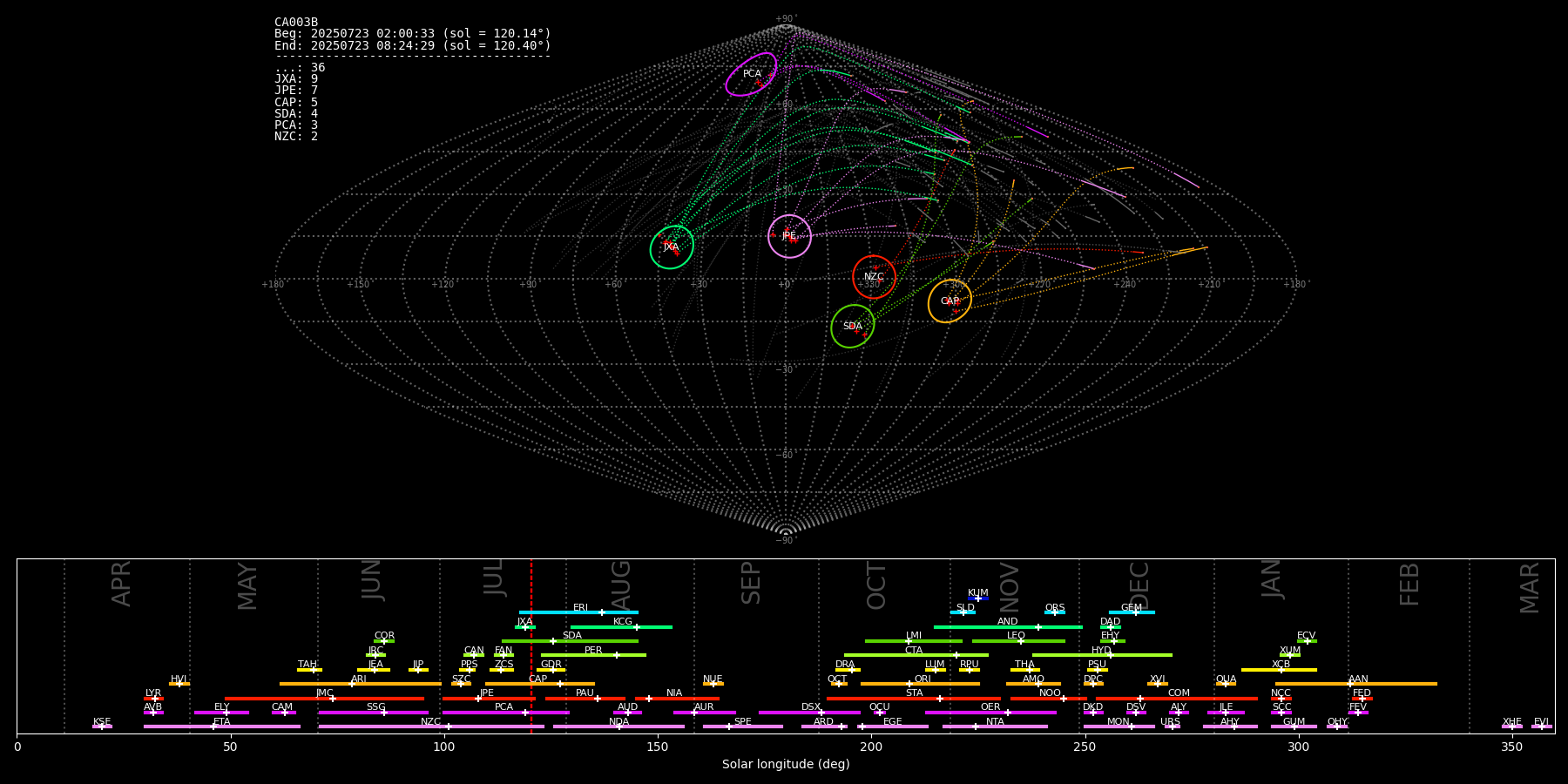The image size is (1568, 784).
Task: Click the red STA shower bar in timeline
Action: coord(914,698)
